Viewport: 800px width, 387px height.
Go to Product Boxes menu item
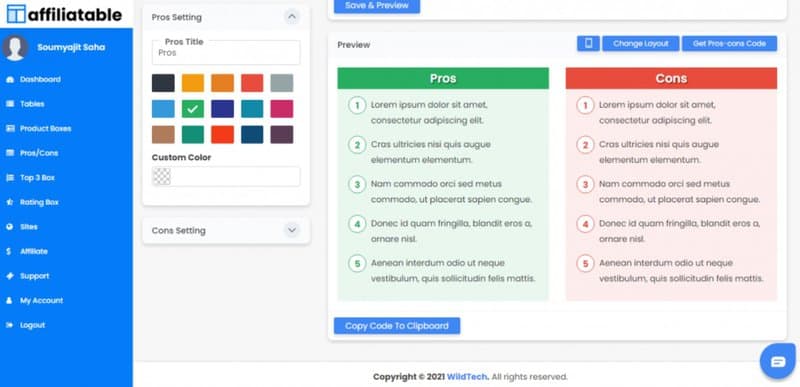pos(45,128)
